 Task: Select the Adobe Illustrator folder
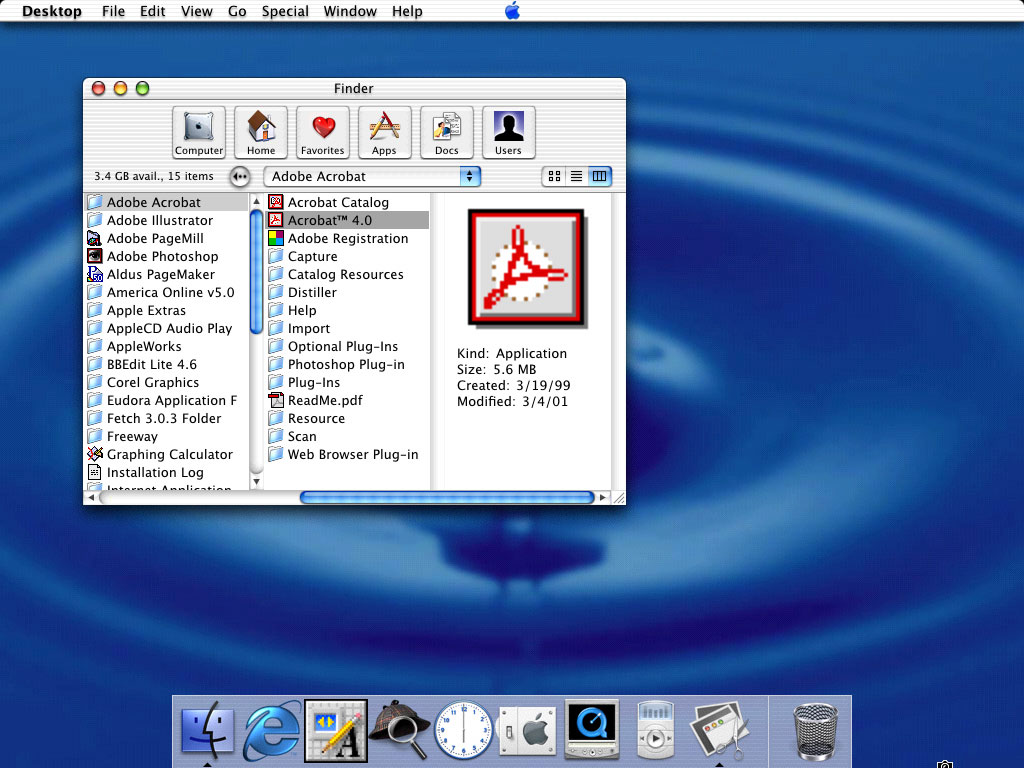[167, 221]
